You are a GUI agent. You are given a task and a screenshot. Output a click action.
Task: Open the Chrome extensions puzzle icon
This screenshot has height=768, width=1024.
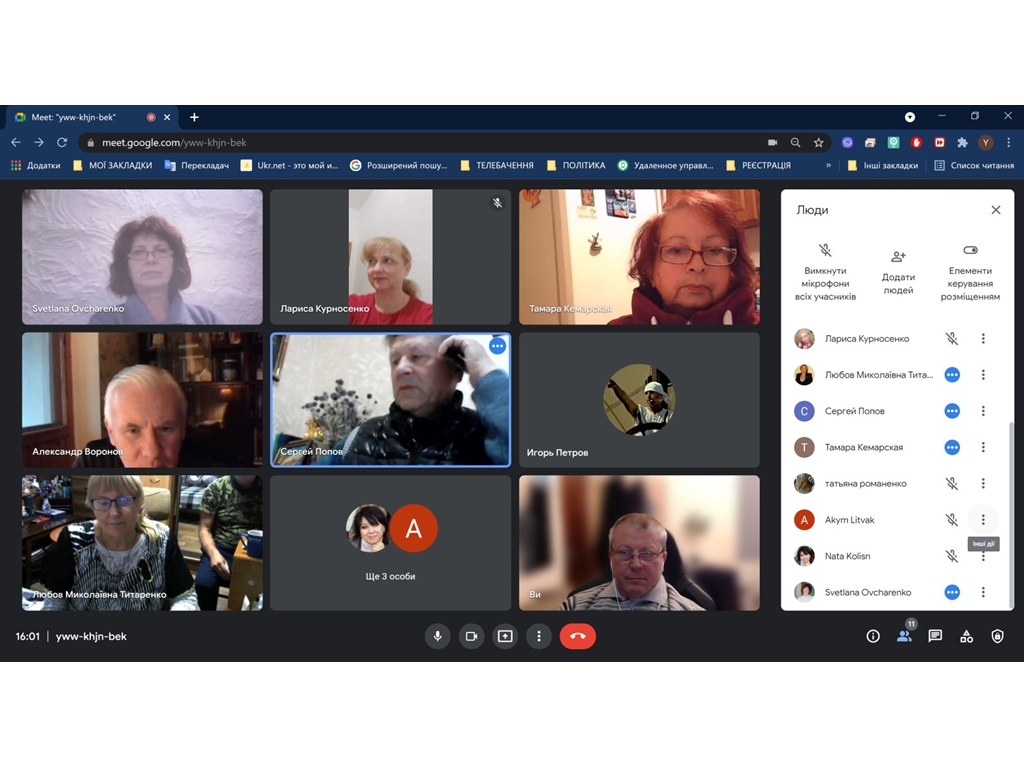pyautogui.click(x=962, y=142)
